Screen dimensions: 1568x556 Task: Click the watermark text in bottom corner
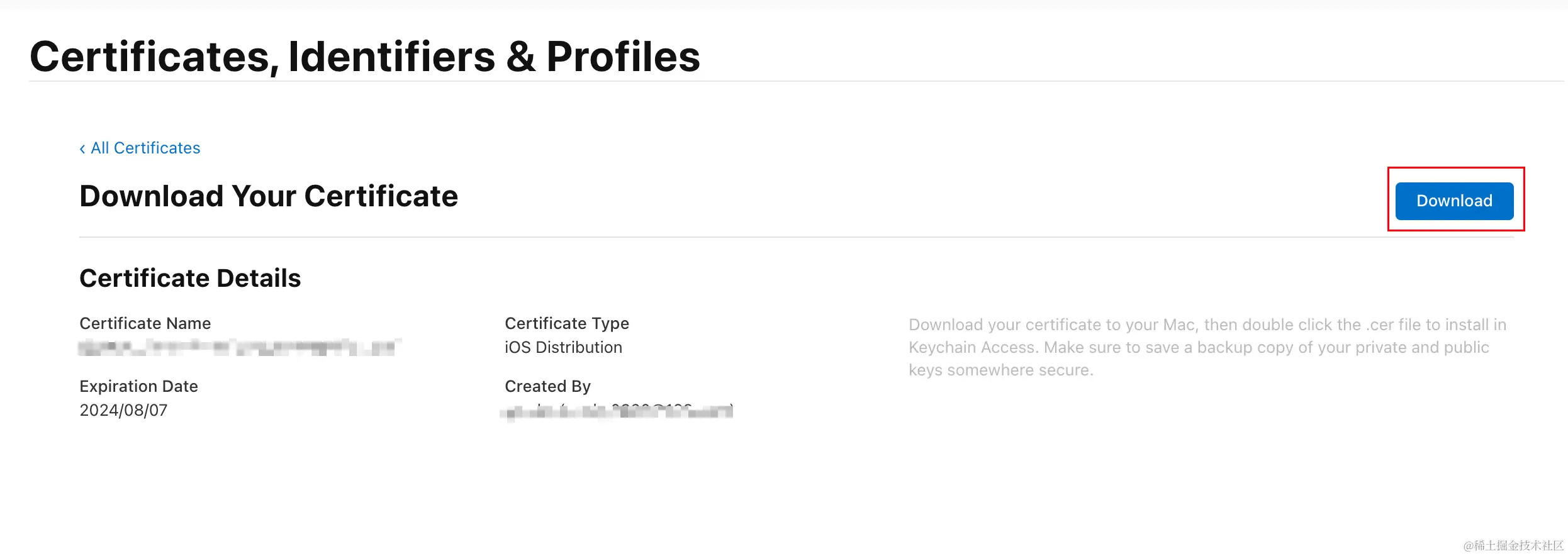coord(1513,545)
